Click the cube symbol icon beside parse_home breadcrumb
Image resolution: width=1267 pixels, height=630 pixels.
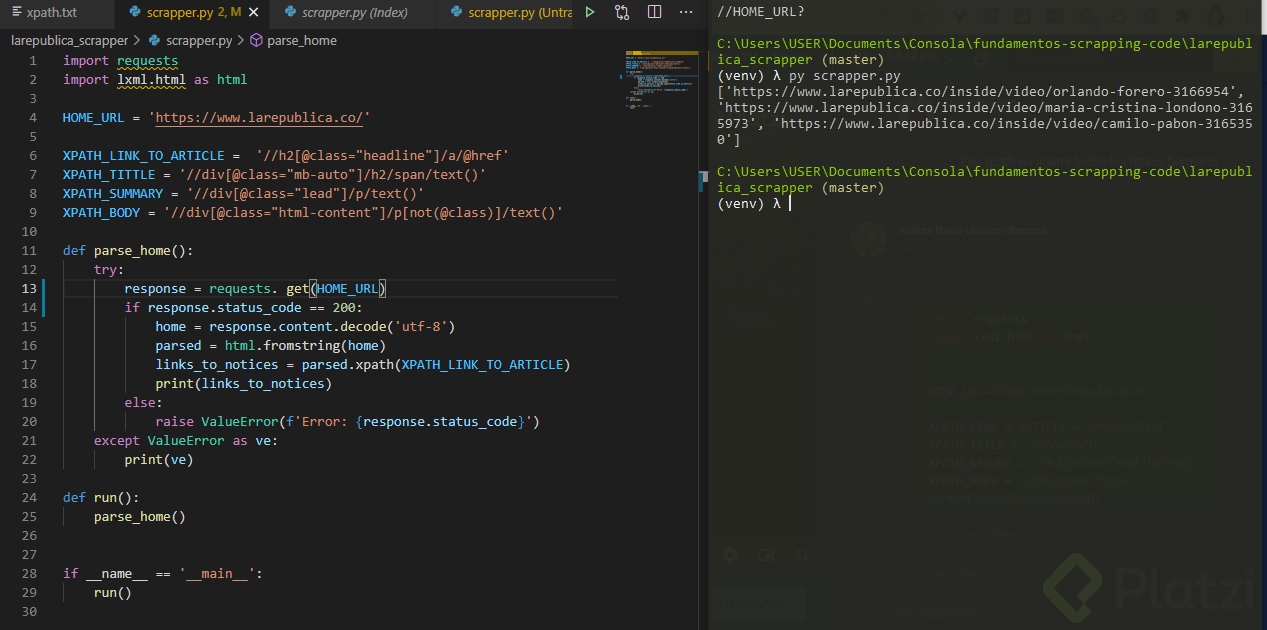[x=256, y=41]
